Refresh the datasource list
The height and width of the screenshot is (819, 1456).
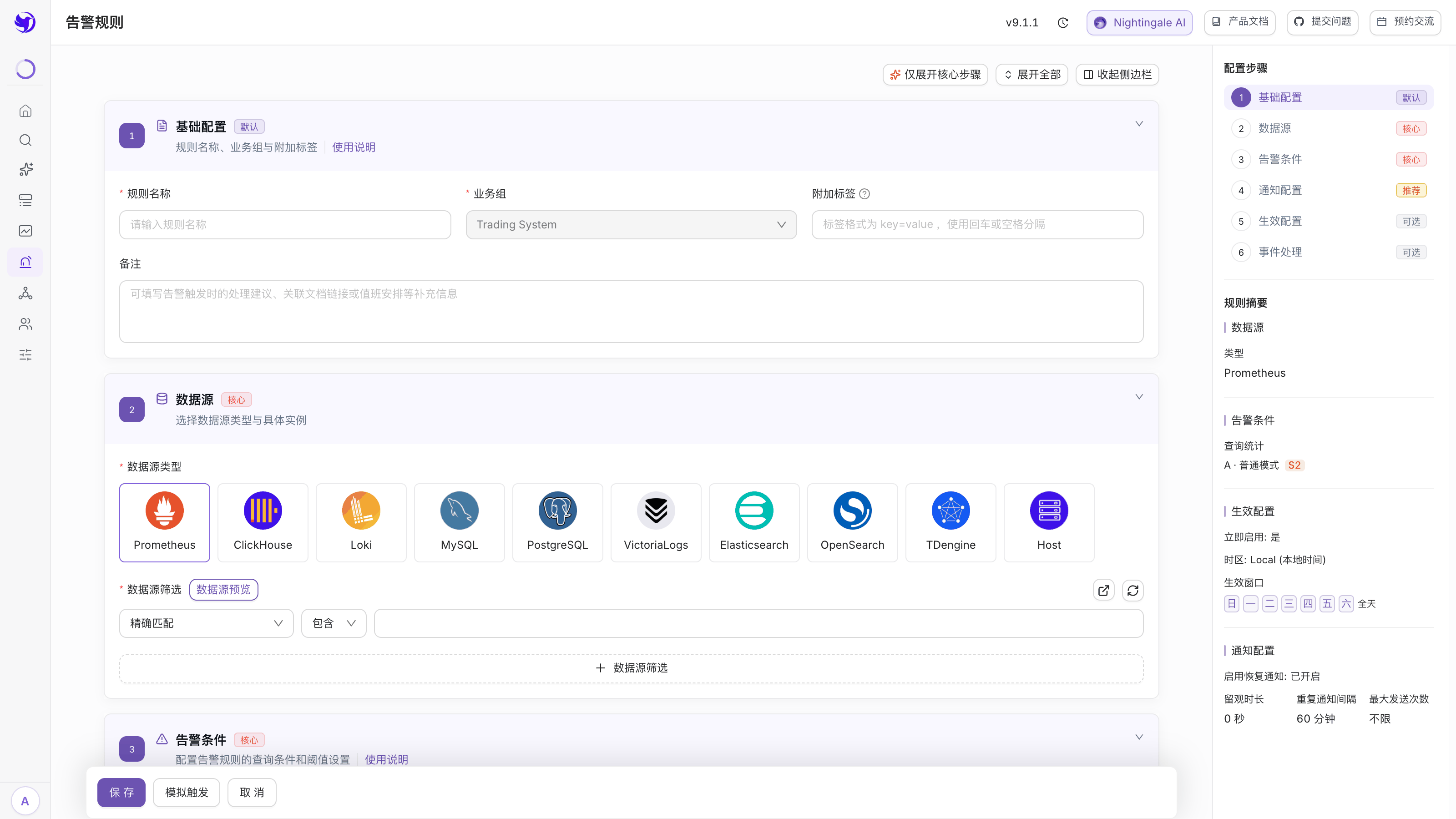(1132, 591)
